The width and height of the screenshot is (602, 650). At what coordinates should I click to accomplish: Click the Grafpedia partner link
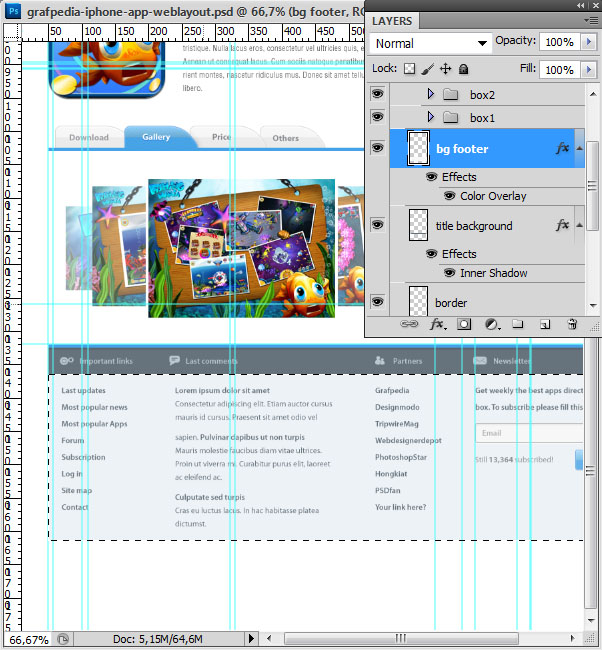coord(392,390)
